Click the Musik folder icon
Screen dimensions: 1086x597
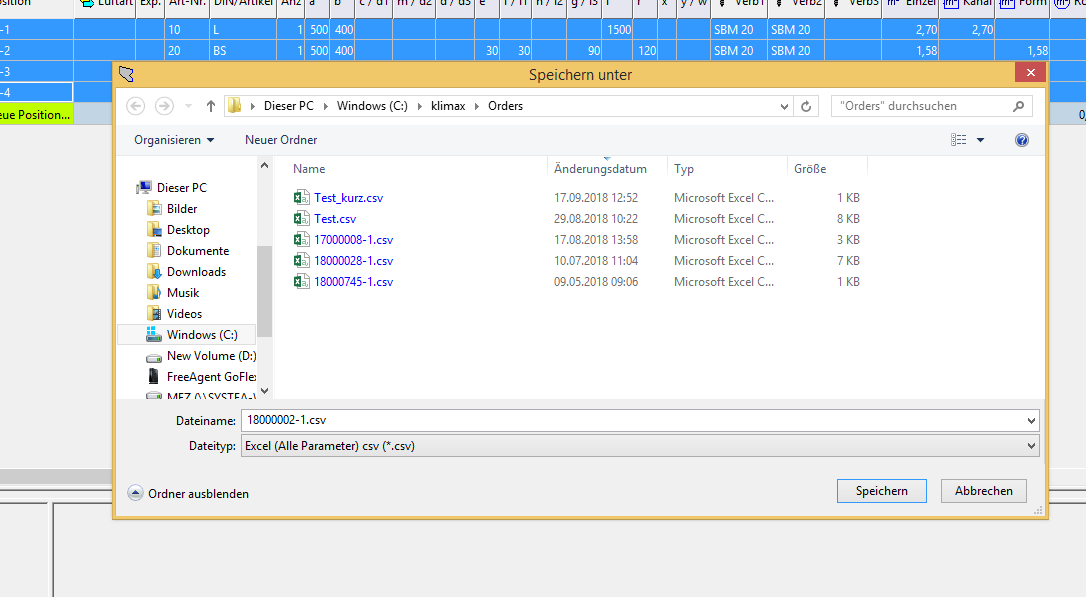[154, 292]
